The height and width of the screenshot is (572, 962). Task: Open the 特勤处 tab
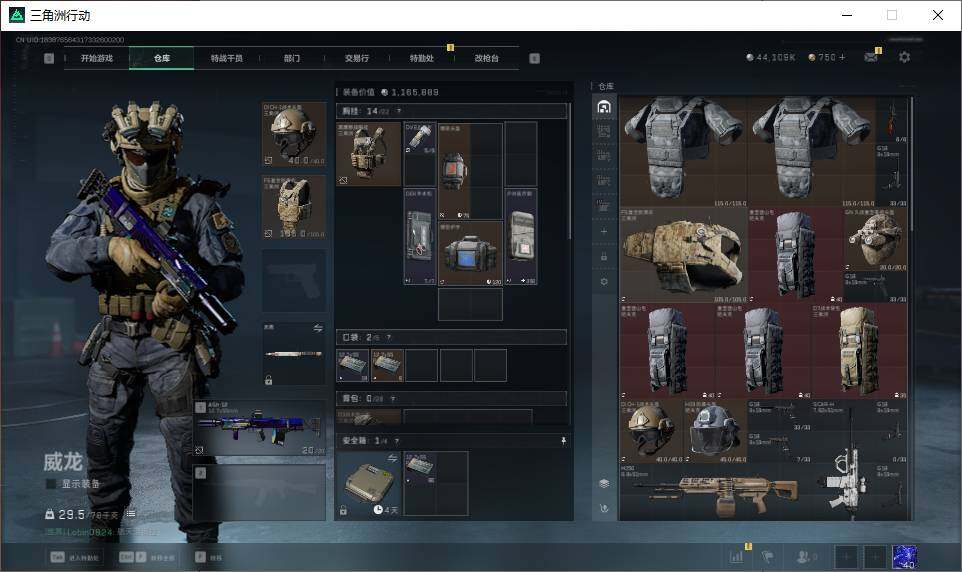pos(421,58)
